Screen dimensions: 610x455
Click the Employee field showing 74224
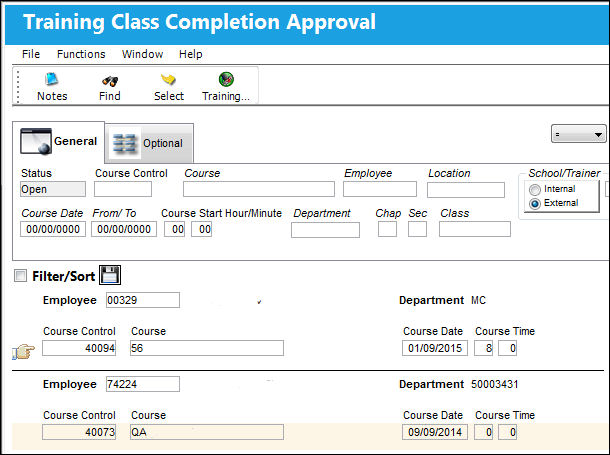coord(143,384)
